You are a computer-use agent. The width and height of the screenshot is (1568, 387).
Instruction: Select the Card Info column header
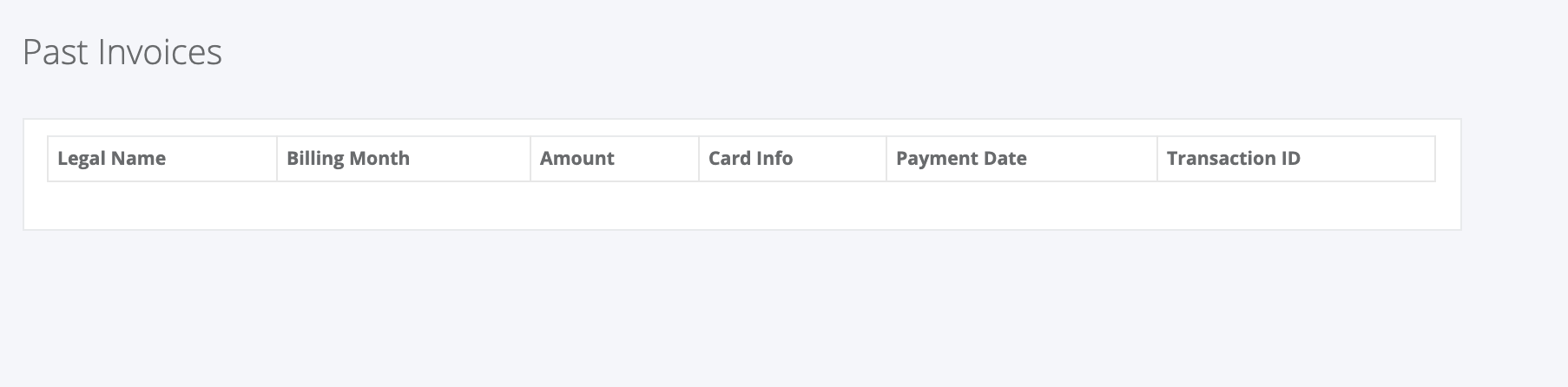[793, 159]
